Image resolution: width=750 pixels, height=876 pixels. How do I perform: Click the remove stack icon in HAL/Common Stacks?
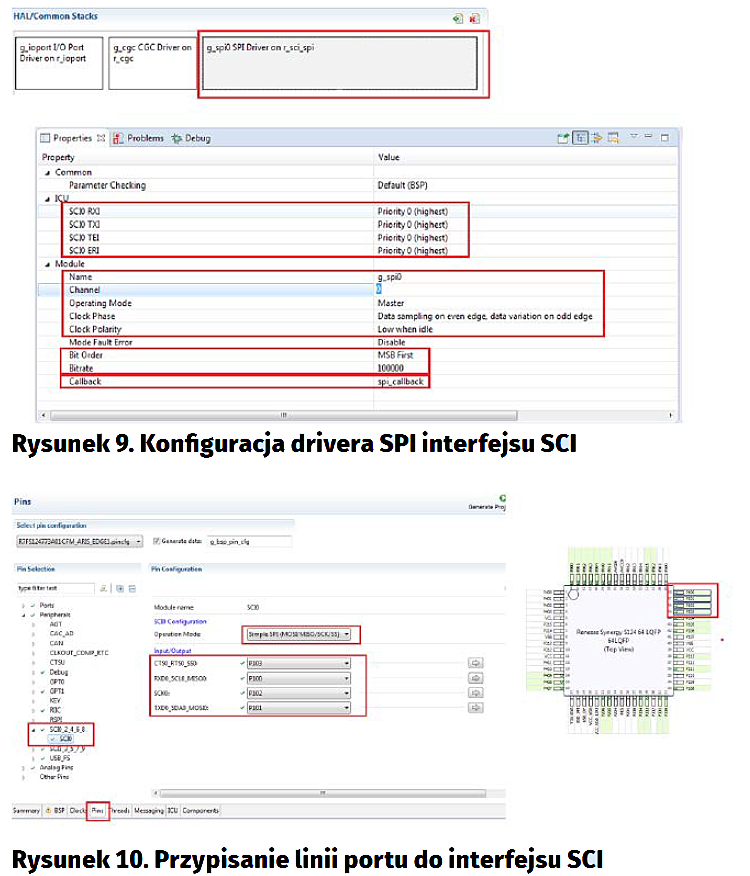[475, 18]
